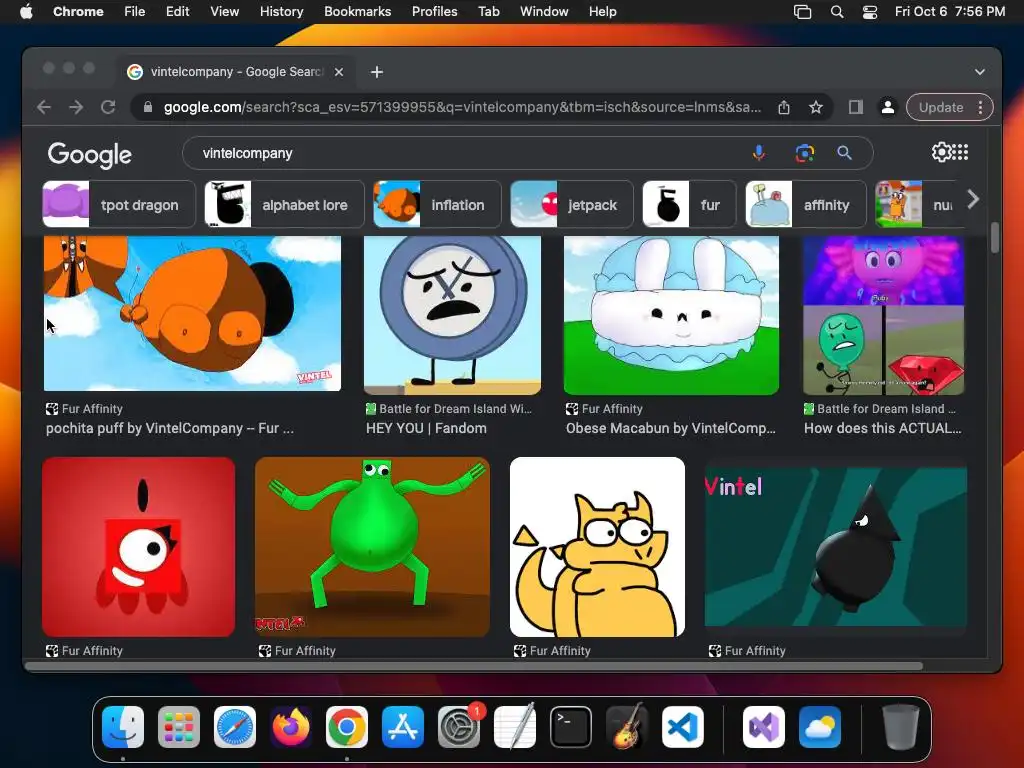Click the voice search microphone icon
This screenshot has height=768, width=1024.
click(758, 153)
